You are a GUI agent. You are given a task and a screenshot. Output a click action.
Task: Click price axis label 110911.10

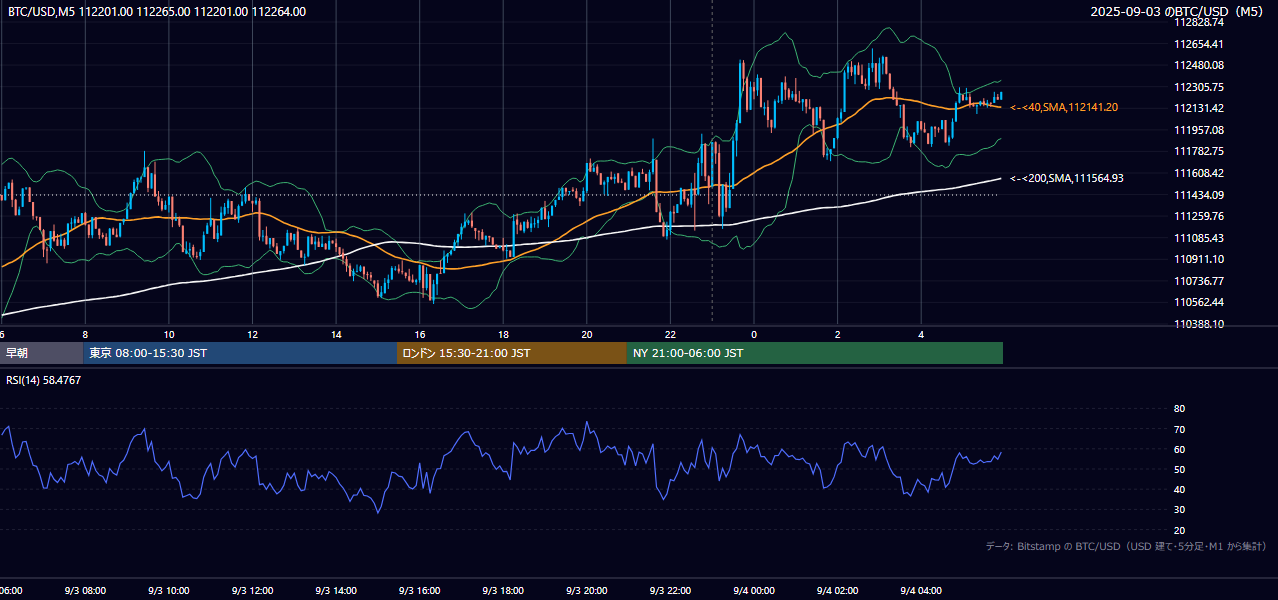point(1199,259)
